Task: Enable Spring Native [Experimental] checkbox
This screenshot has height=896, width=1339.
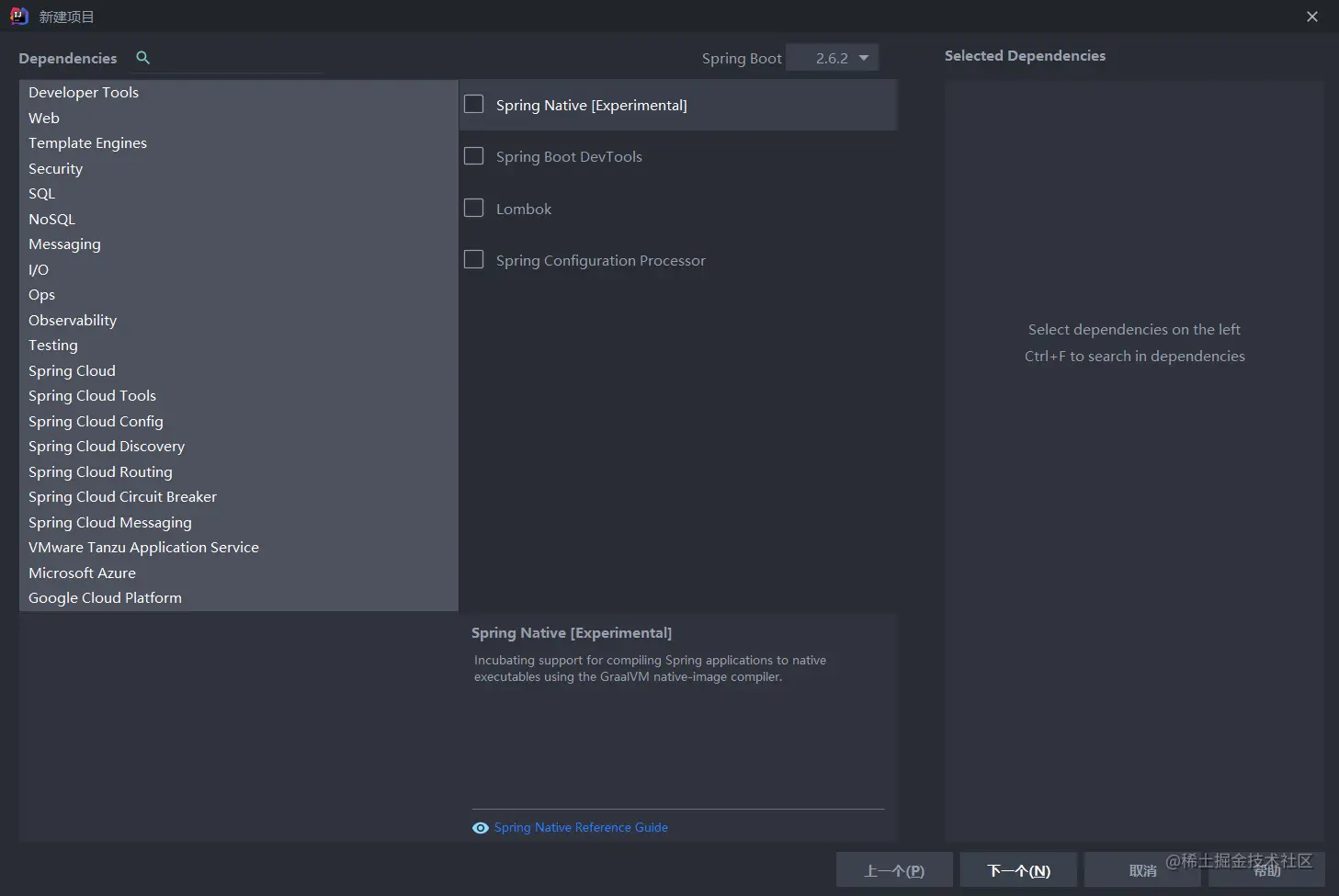Action: click(474, 105)
